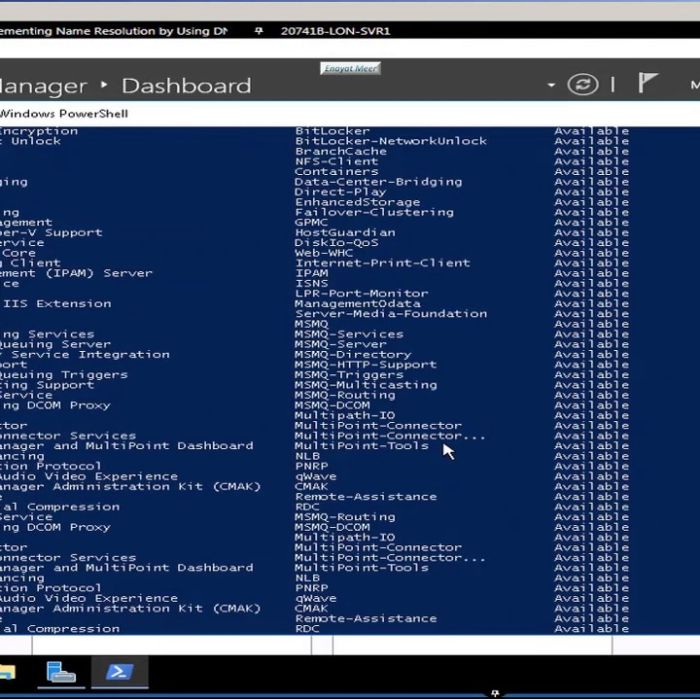Click the Enayat Meer label
Viewport: 700px width, 700px height.
click(x=350, y=68)
